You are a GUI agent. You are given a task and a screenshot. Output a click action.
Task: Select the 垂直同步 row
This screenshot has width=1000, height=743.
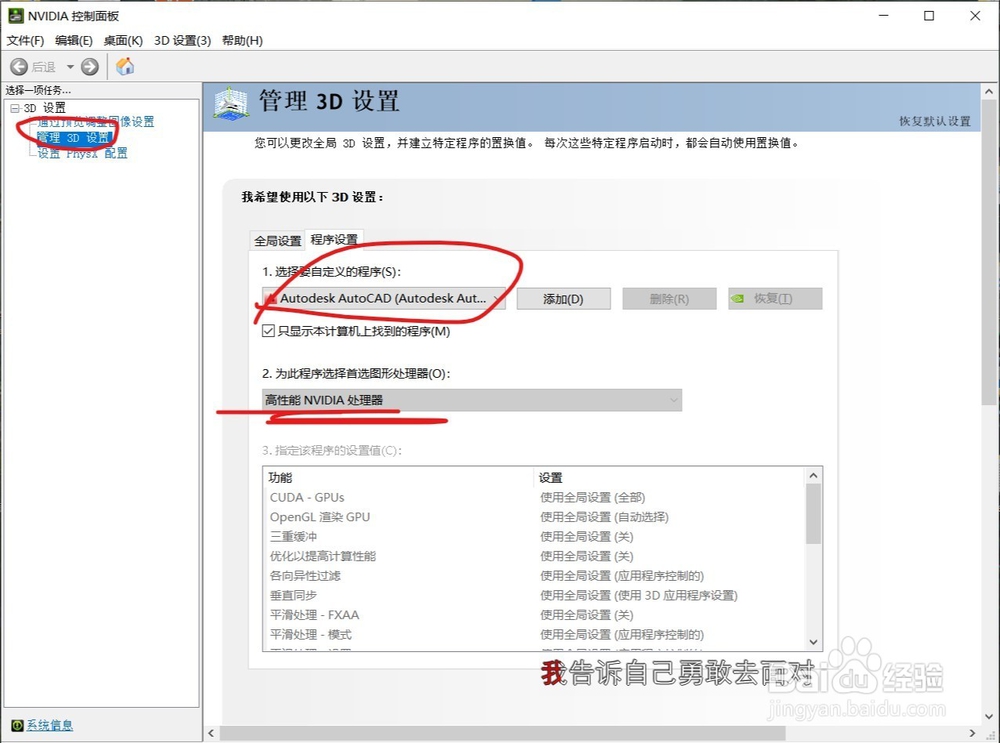pyautogui.click(x=534, y=596)
